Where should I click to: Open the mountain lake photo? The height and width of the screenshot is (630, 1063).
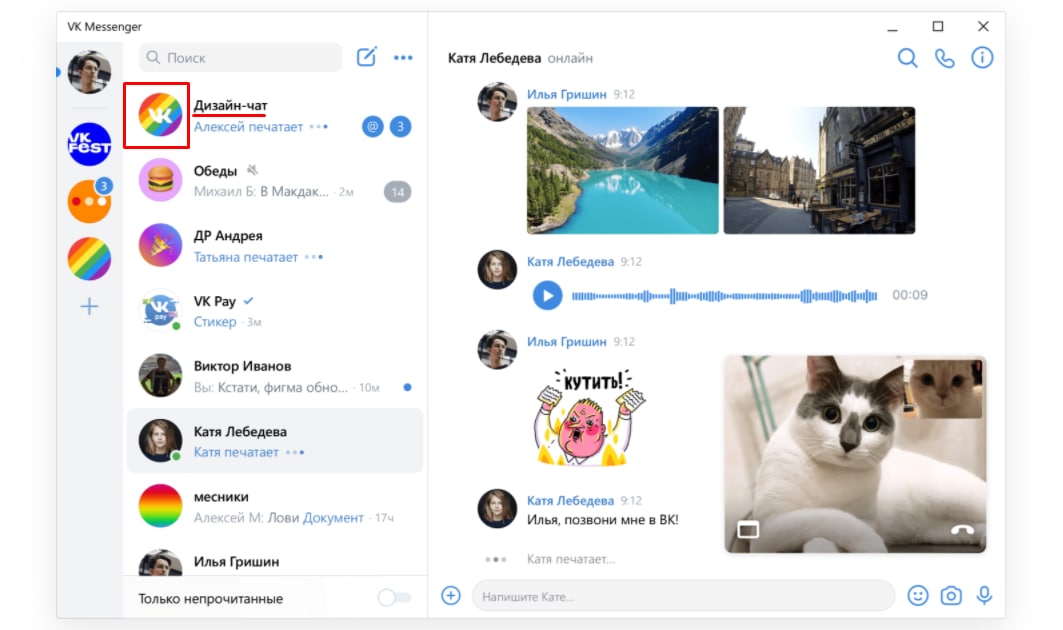tap(622, 170)
